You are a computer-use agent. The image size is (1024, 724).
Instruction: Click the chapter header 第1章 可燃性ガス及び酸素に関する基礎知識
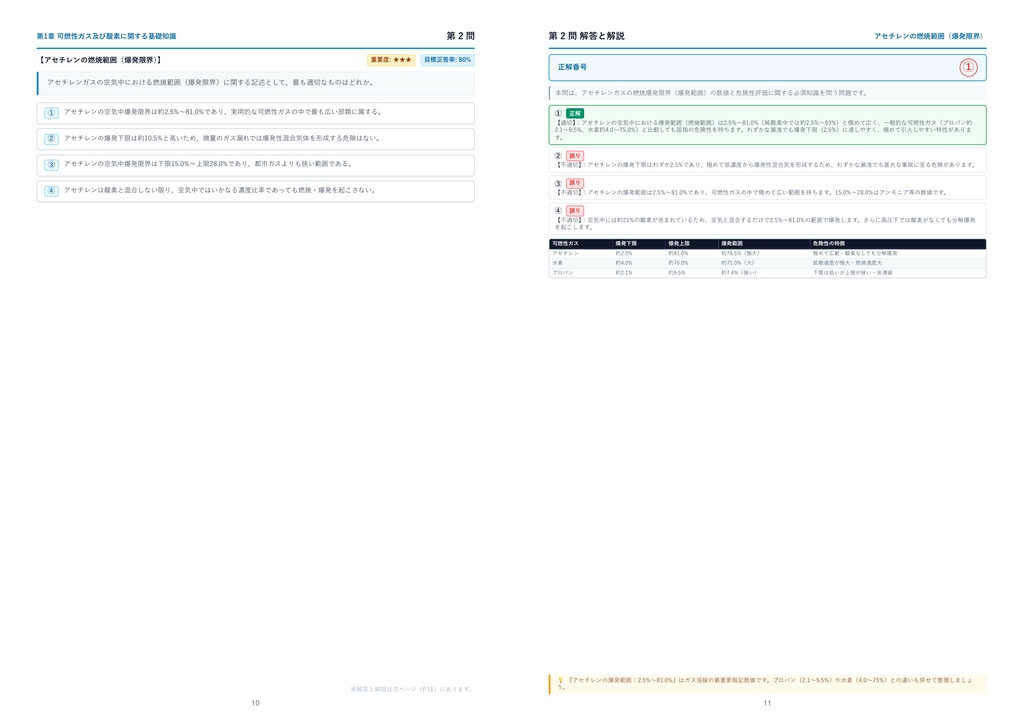106,37
